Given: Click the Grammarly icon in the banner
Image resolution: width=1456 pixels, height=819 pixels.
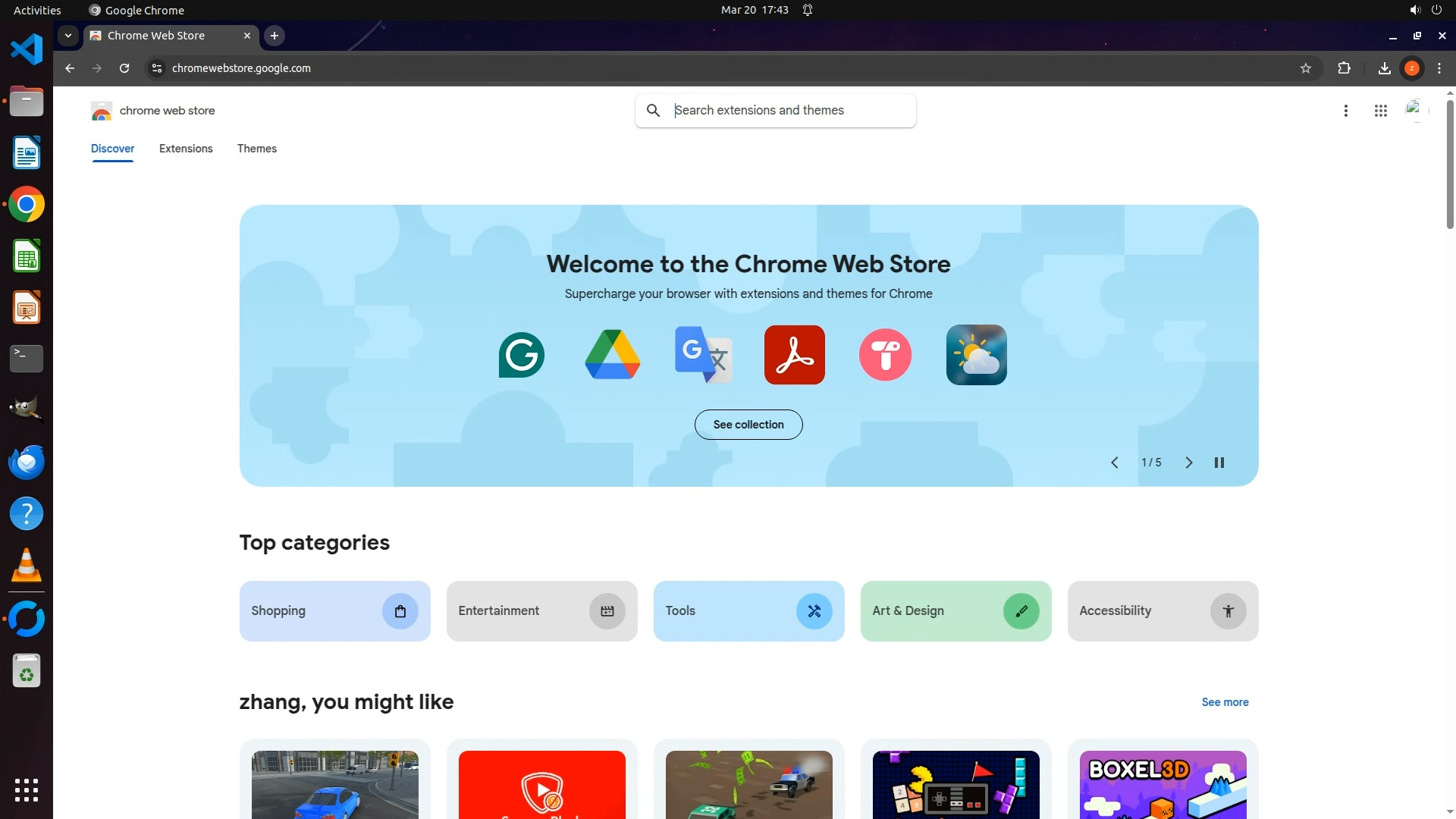Looking at the screenshot, I should pos(522,355).
